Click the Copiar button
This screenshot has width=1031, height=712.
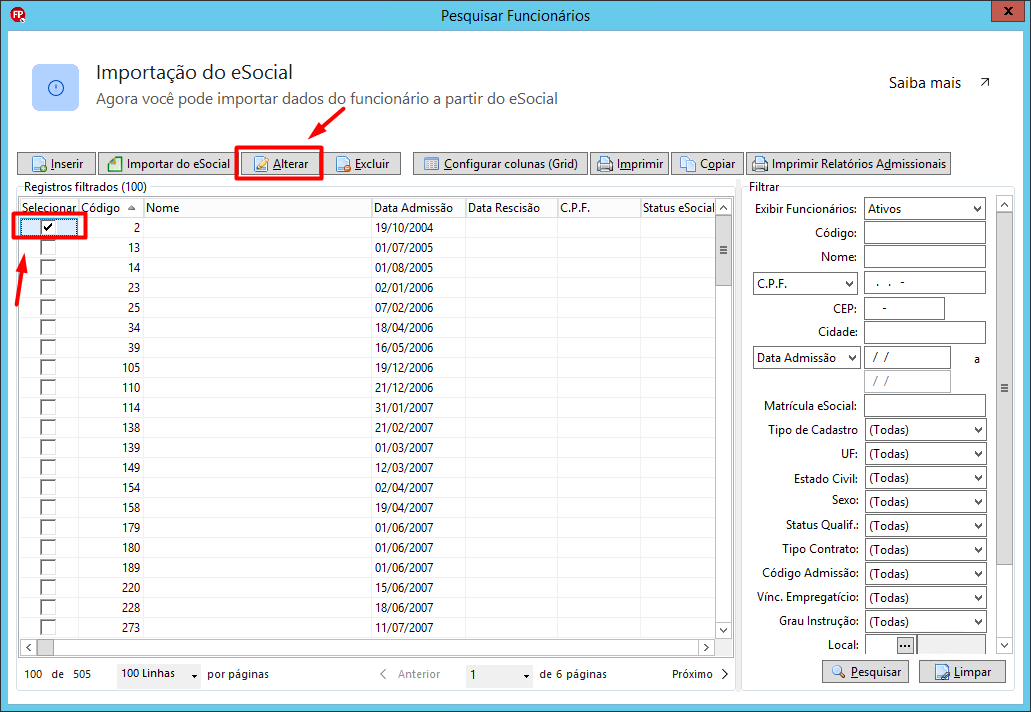[706, 164]
